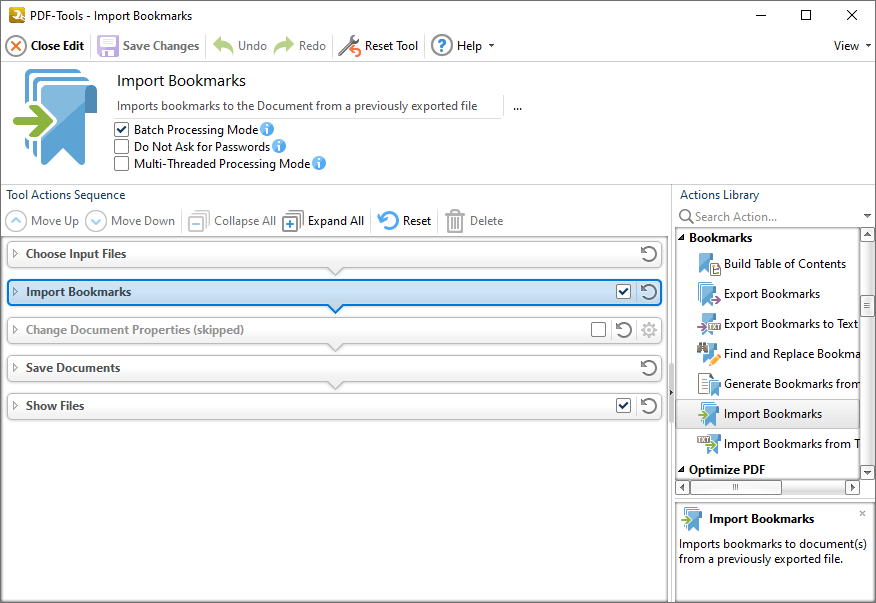Reset the Change Document Properties step

(623, 330)
